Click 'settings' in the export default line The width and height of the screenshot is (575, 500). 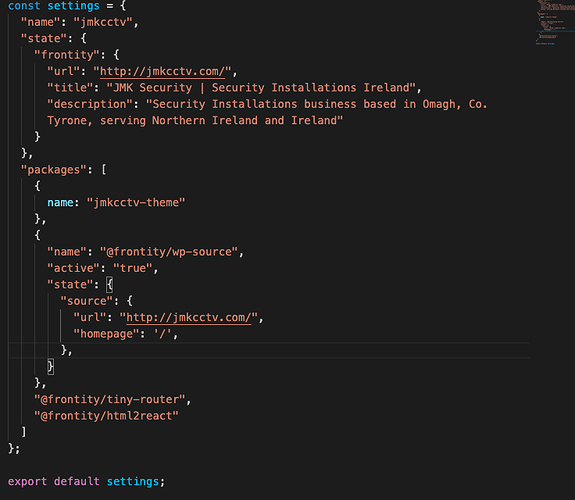click(x=133, y=482)
